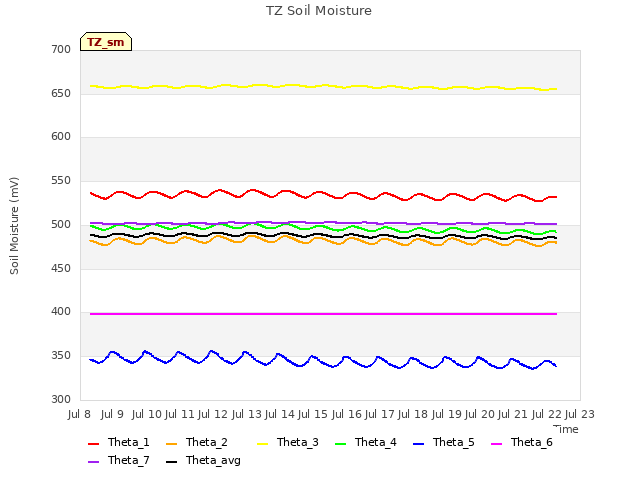Click the 350 y-axis tick label
The image size is (640, 480).
(61, 356)
